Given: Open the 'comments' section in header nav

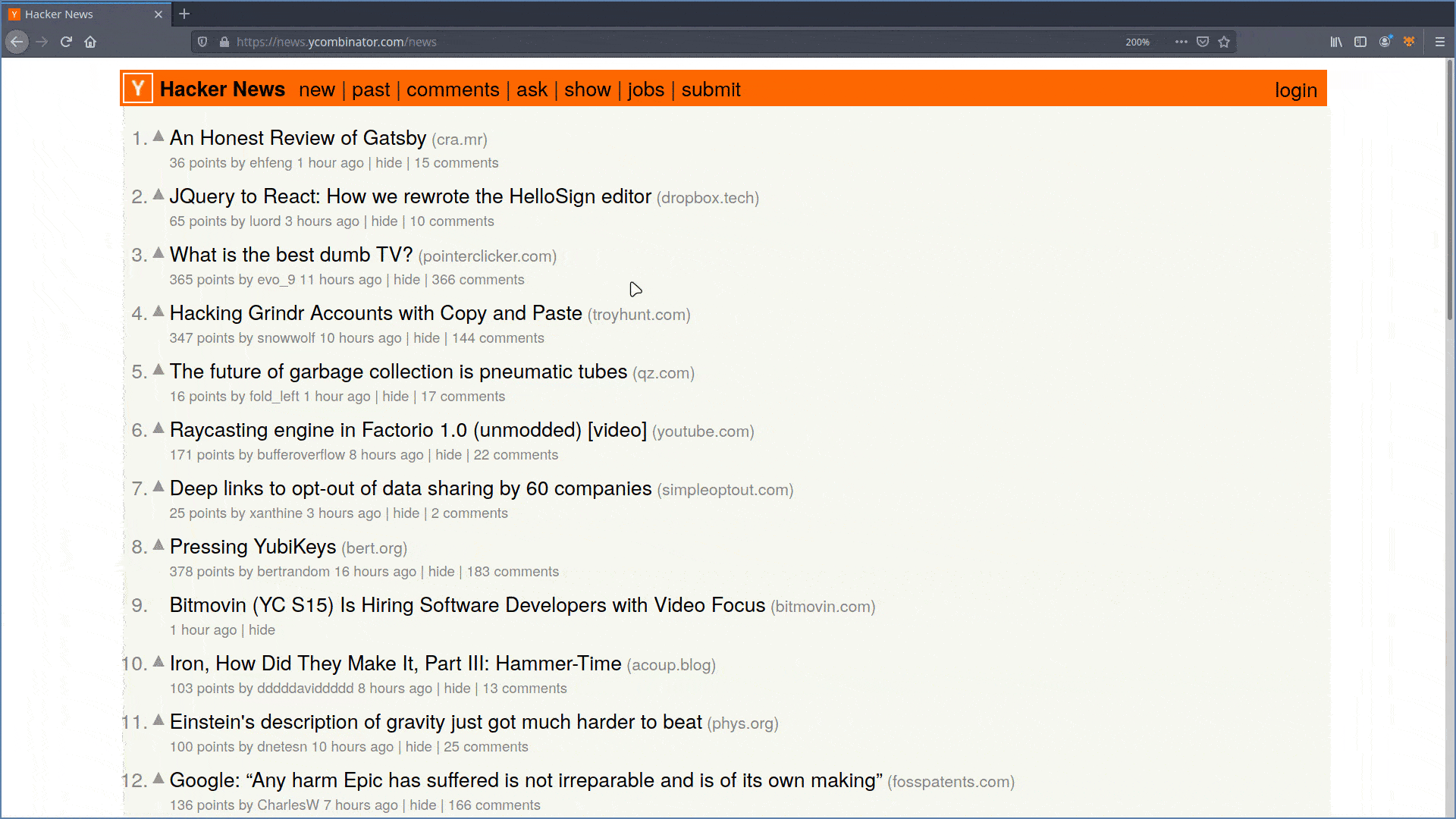Looking at the screenshot, I should click(453, 89).
